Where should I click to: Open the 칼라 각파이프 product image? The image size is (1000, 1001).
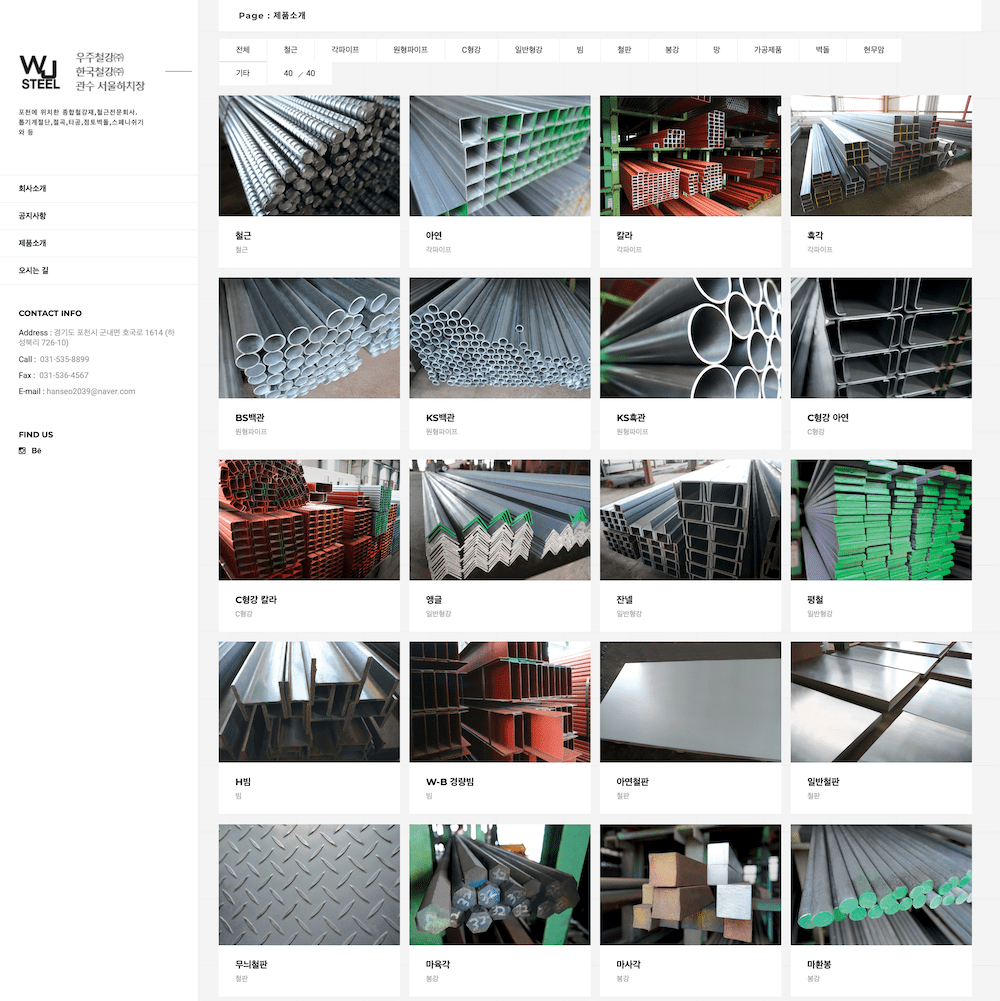690,156
